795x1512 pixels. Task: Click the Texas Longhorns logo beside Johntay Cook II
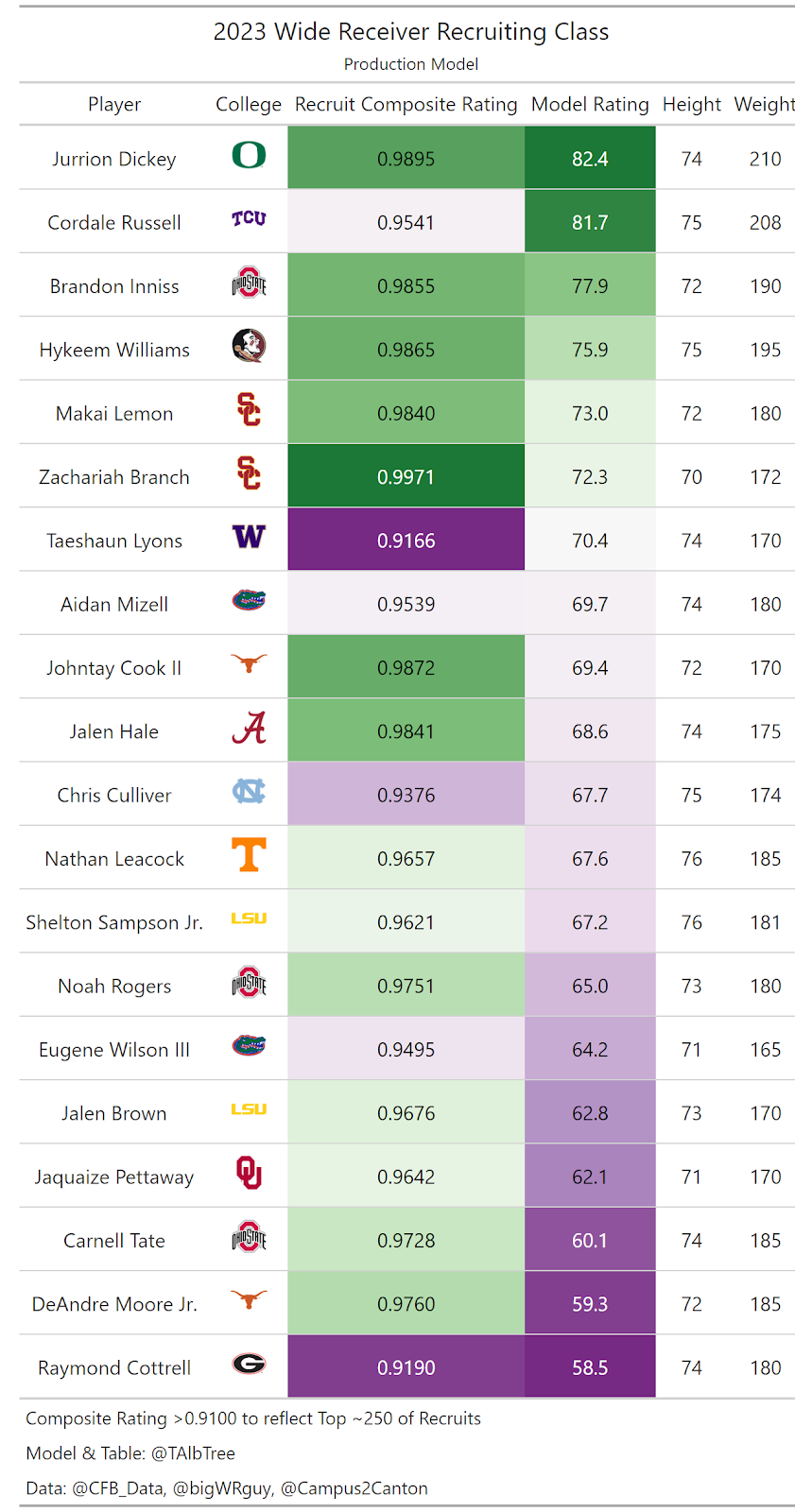click(x=249, y=664)
